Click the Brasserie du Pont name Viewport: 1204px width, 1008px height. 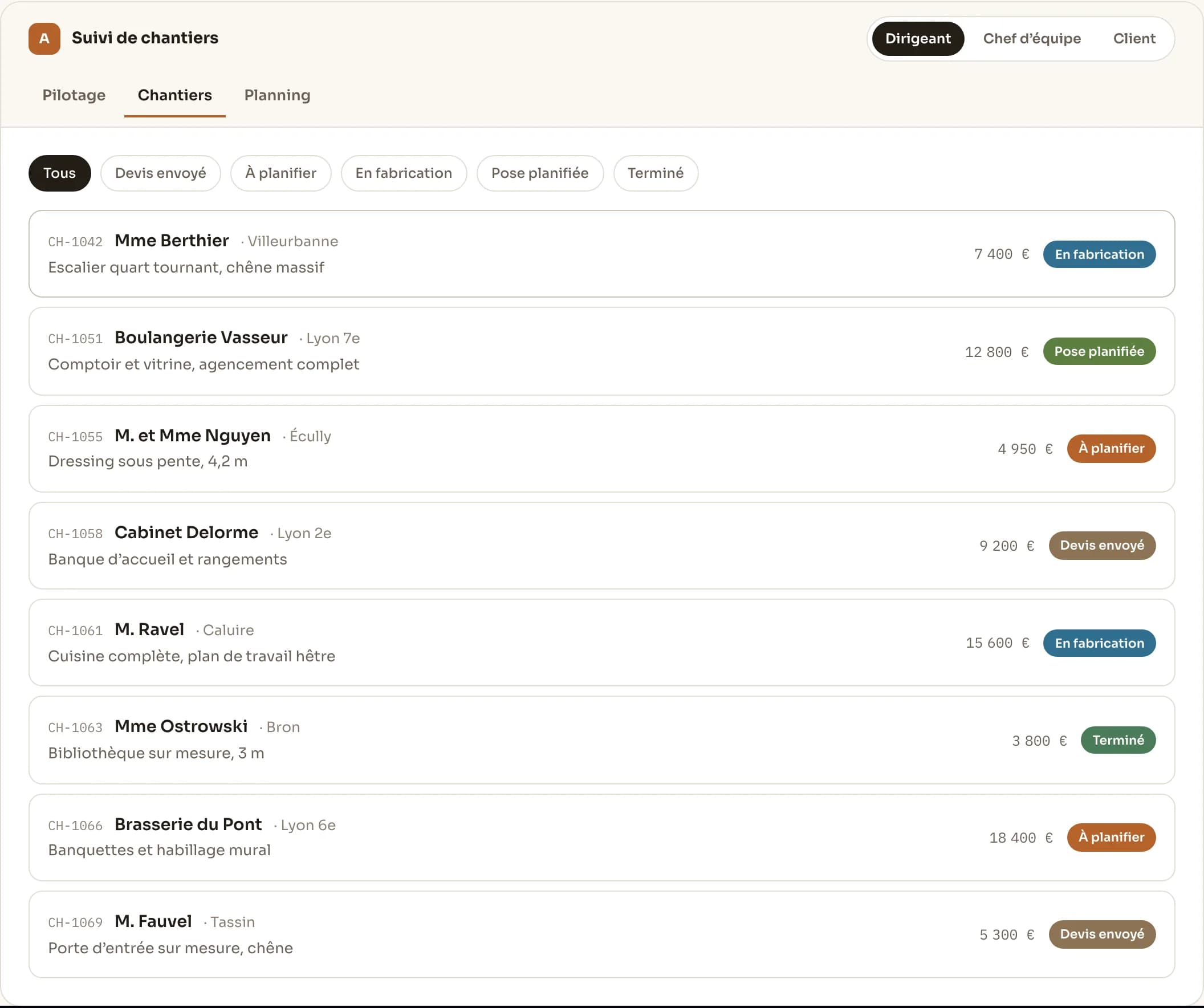[x=188, y=824]
